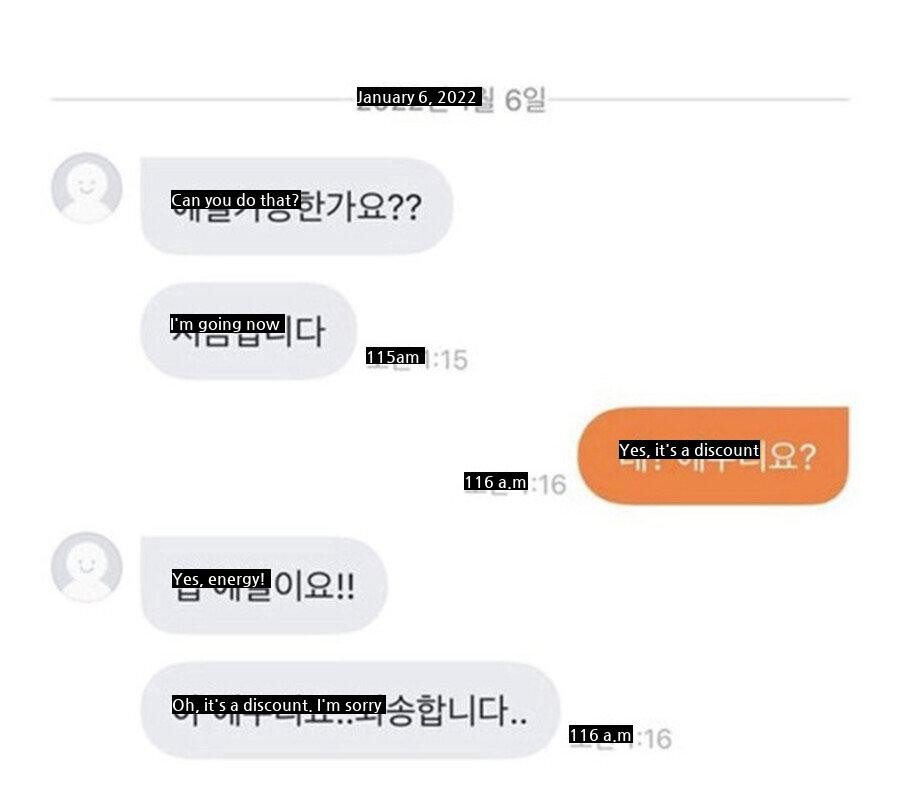Click the Korean text ending in ?? in the first bubble

point(296,207)
